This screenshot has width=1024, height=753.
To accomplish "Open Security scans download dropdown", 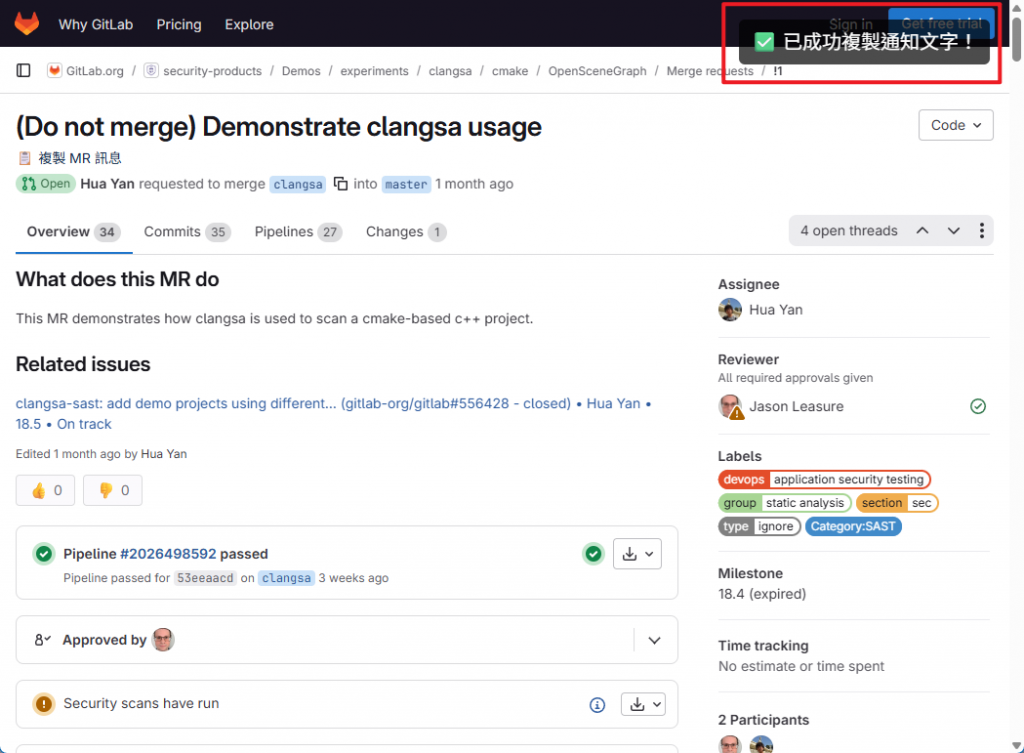I will (x=643, y=704).
